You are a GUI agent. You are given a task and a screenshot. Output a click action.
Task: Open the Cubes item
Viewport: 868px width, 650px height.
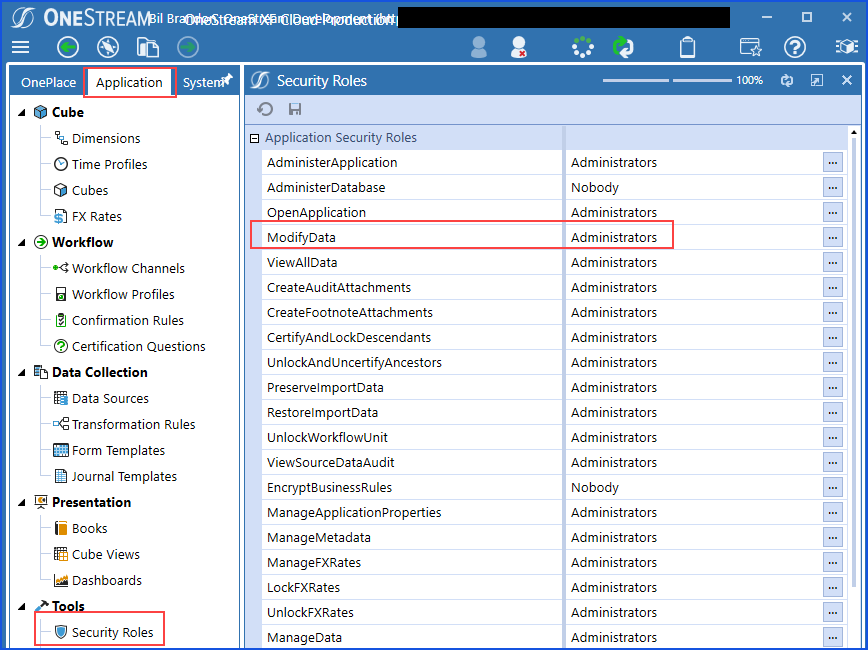81,190
